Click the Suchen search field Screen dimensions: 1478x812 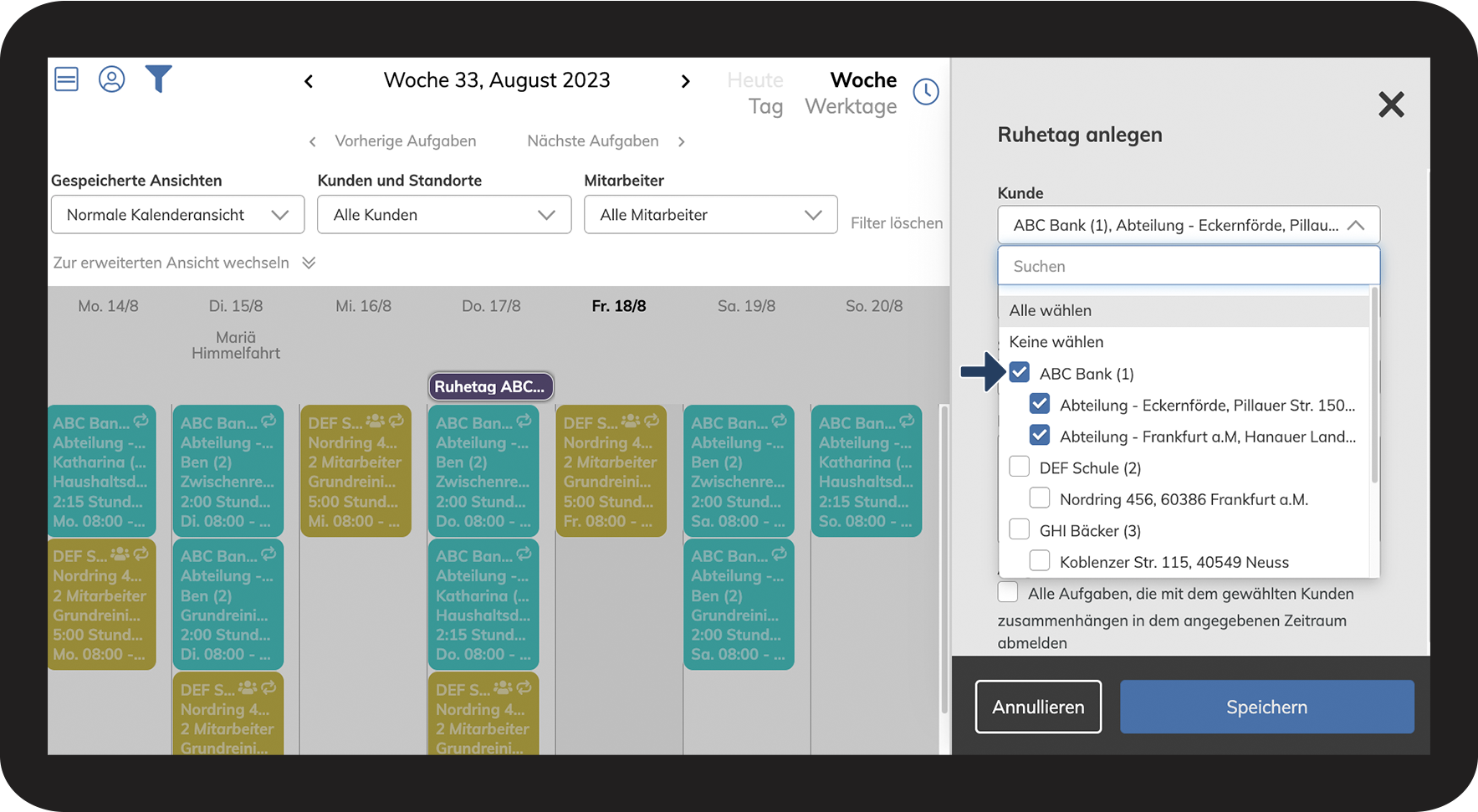(1189, 266)
